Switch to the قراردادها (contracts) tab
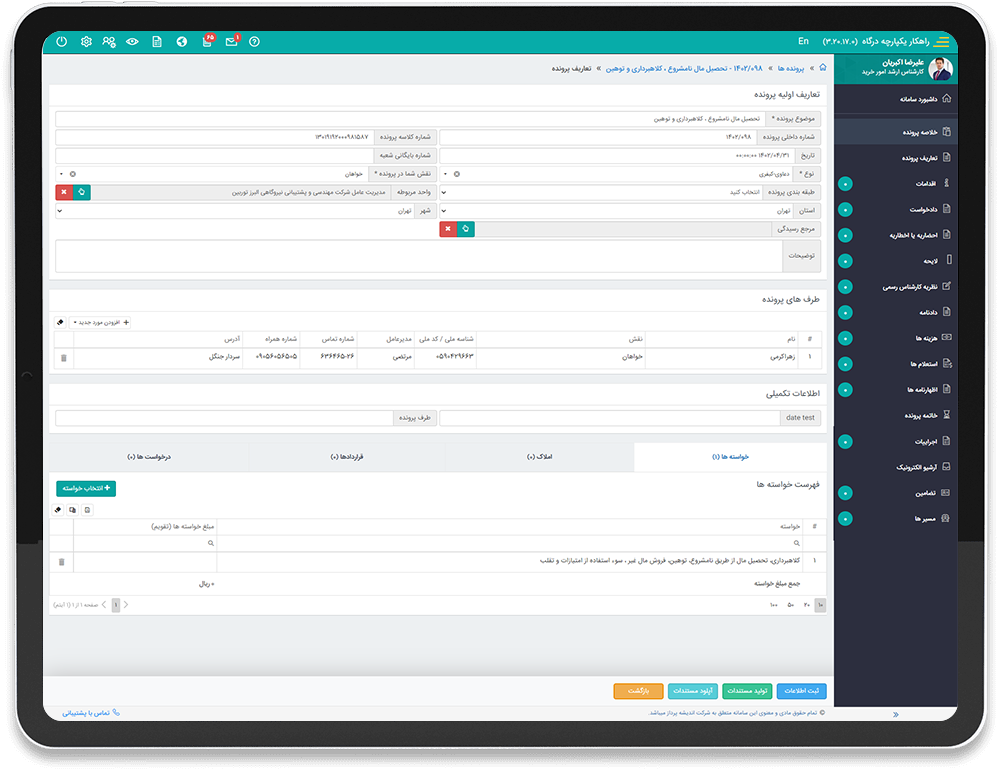 tap(343, 457)
